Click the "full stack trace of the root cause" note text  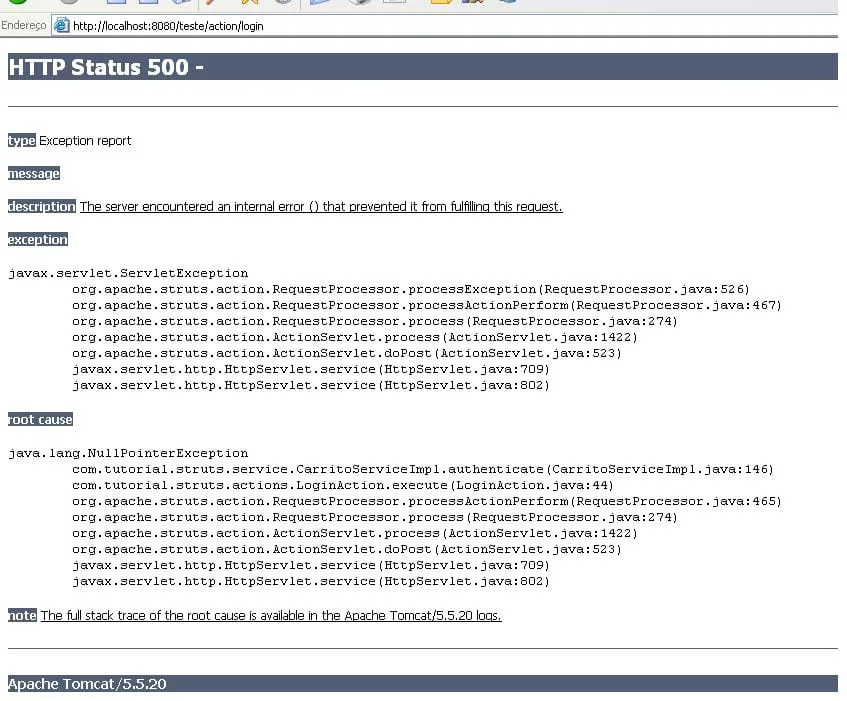271,615
